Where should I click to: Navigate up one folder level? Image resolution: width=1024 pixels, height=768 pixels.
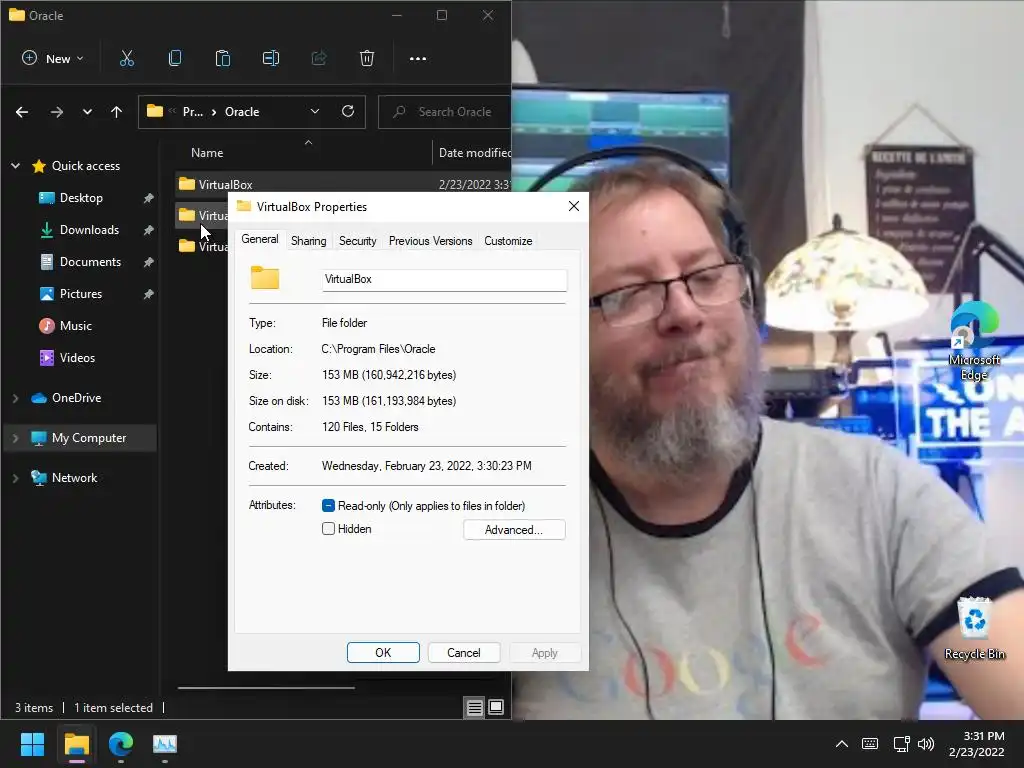pyautogui.click(x=116, y=112)
